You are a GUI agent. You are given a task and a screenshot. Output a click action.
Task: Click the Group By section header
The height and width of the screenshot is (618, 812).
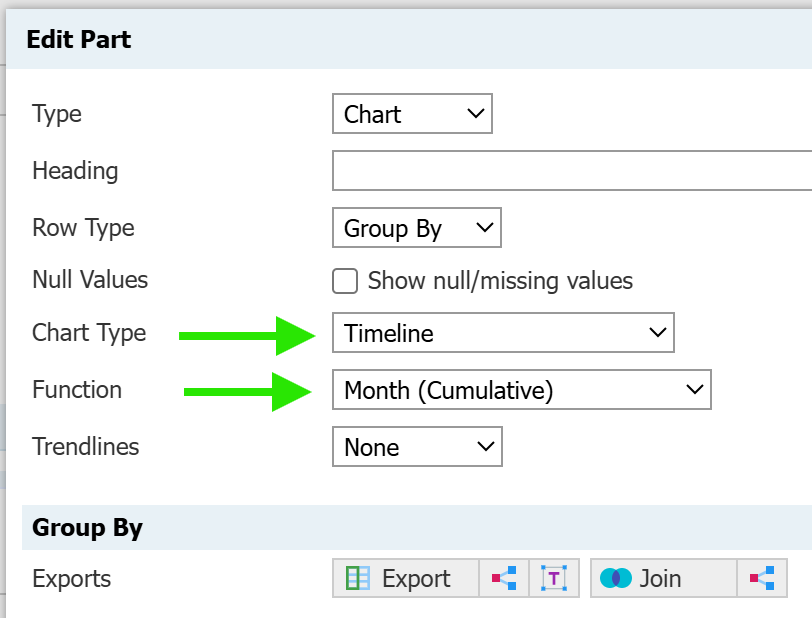pos(87,527)
